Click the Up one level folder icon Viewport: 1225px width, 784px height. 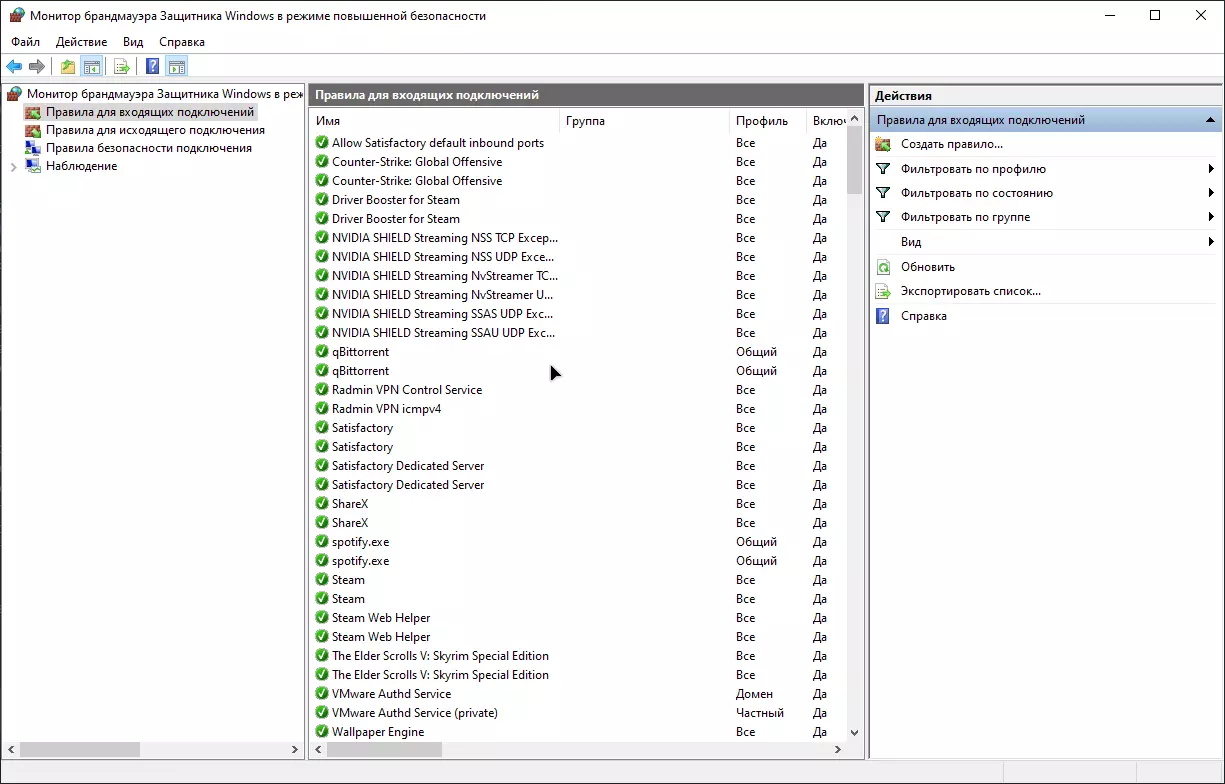point(68,67)
